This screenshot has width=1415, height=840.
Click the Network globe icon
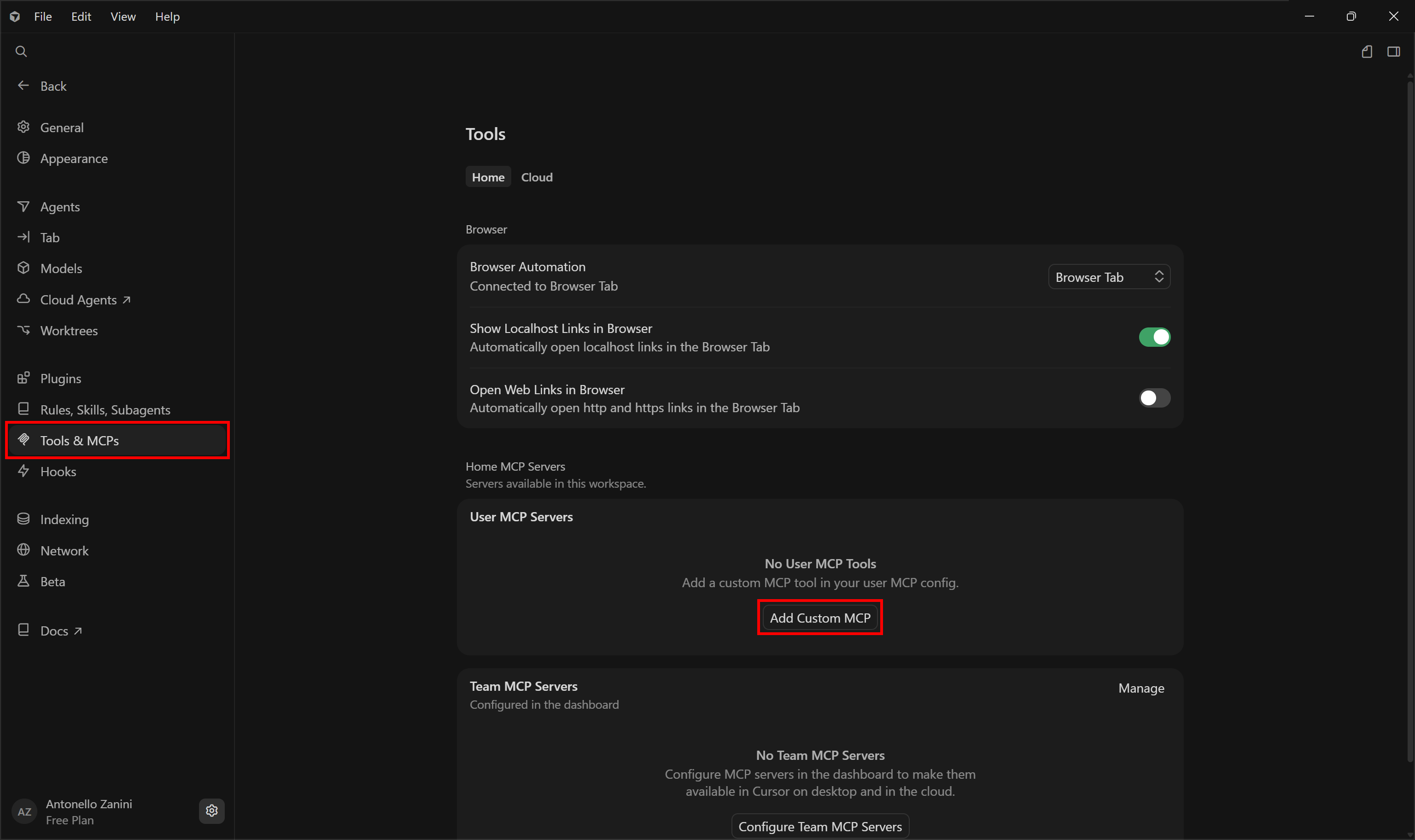pos(23,550)
